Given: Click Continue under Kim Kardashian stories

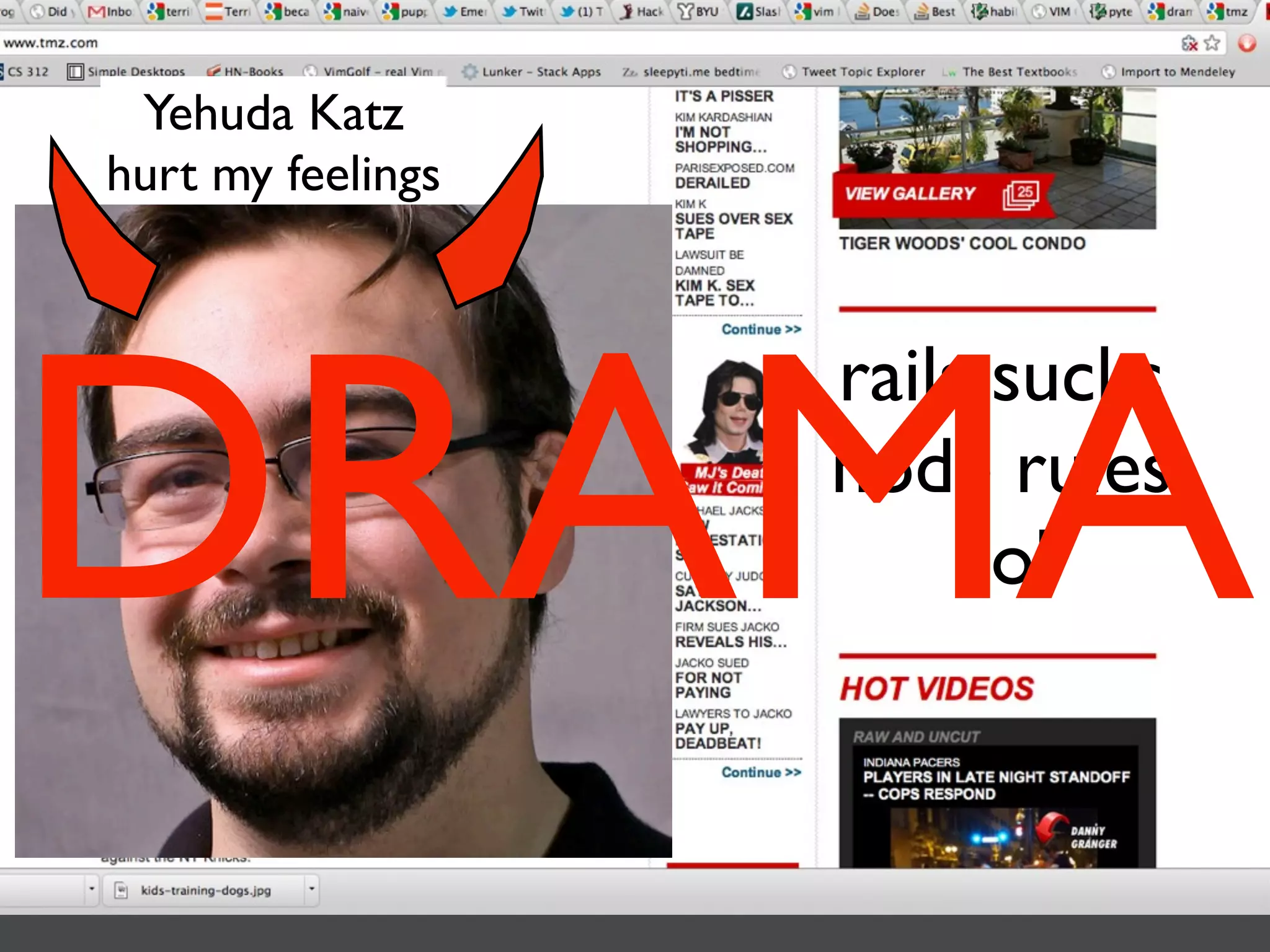Looking at the screenshot, I should pos(761,329).
